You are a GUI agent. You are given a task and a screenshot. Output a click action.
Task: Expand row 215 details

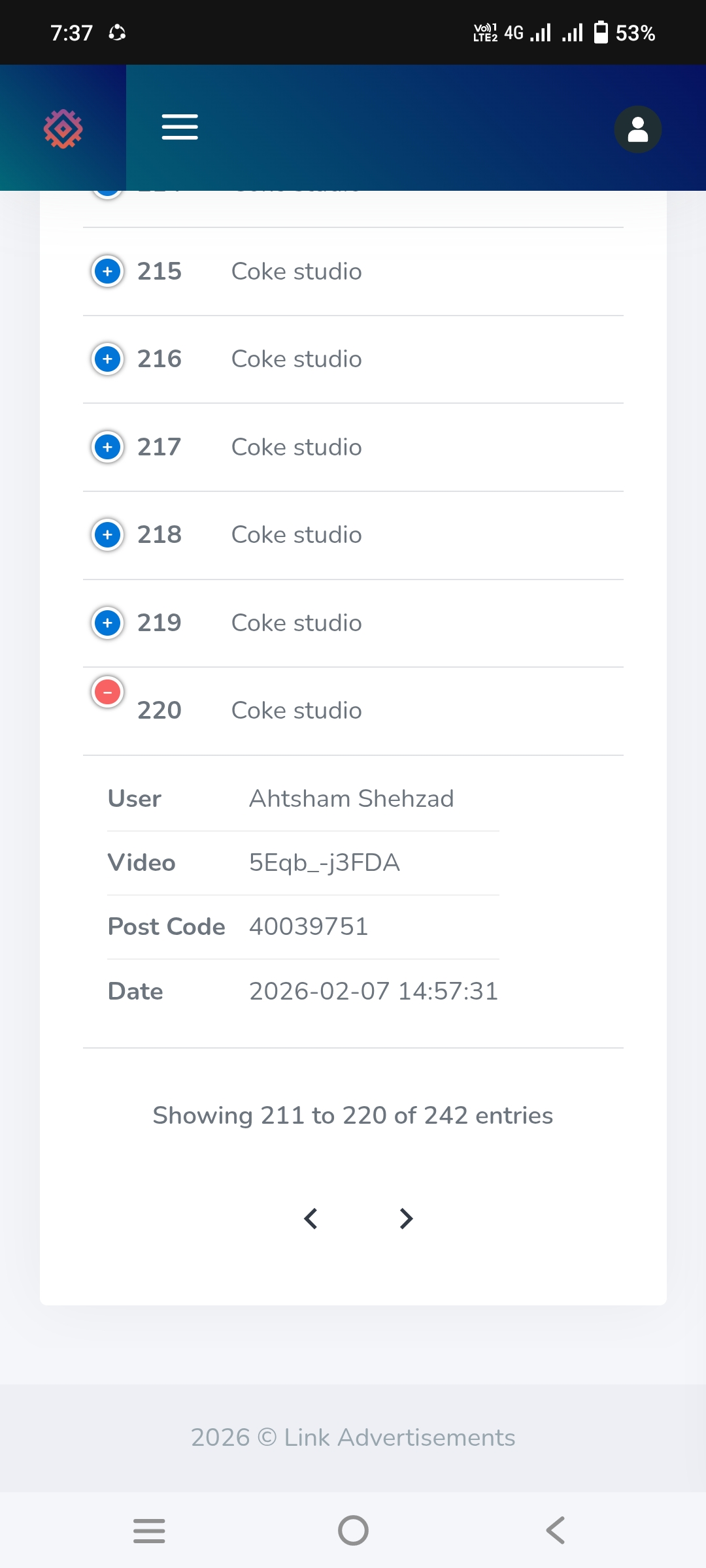tap(108, 271)
